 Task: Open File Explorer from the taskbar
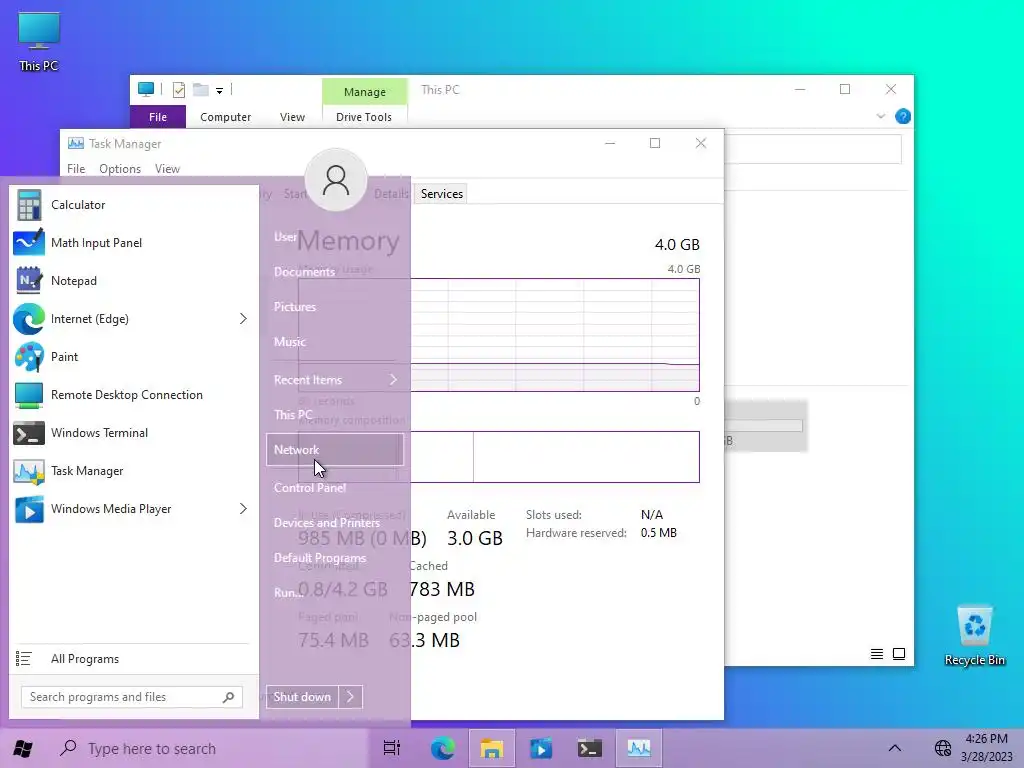click(x=491, y=748)
